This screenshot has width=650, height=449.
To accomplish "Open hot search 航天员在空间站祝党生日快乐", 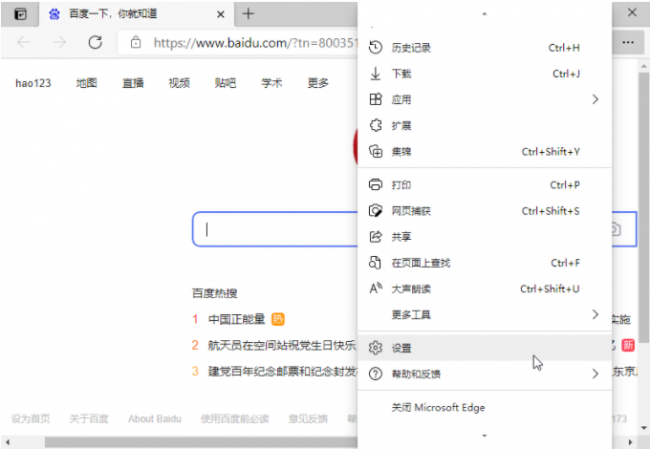I will point(282,345).
